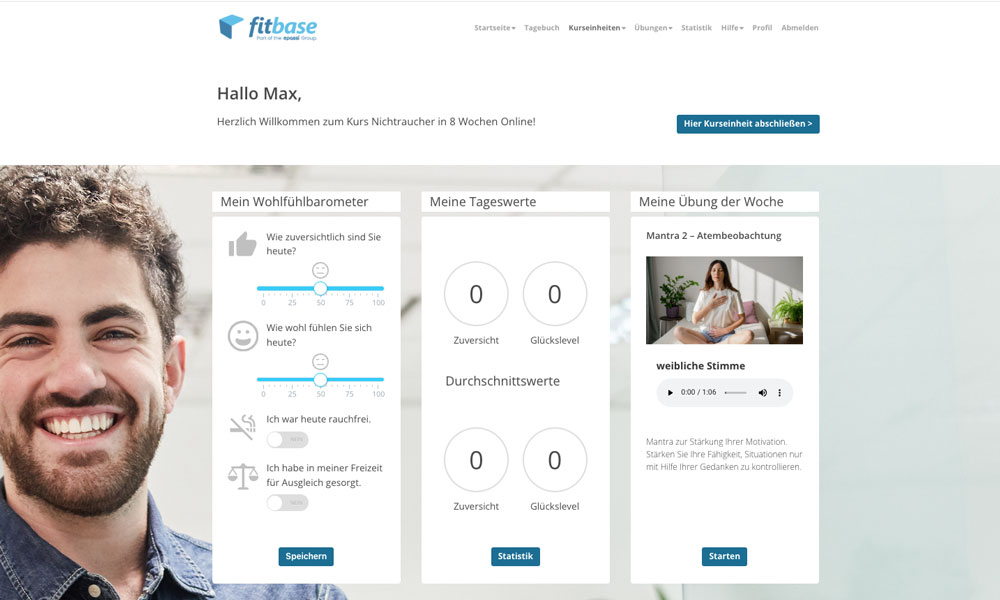Open the Tagebuch page
The image size is (1000, 600).
pyautogui.click(x=541, y=27)
